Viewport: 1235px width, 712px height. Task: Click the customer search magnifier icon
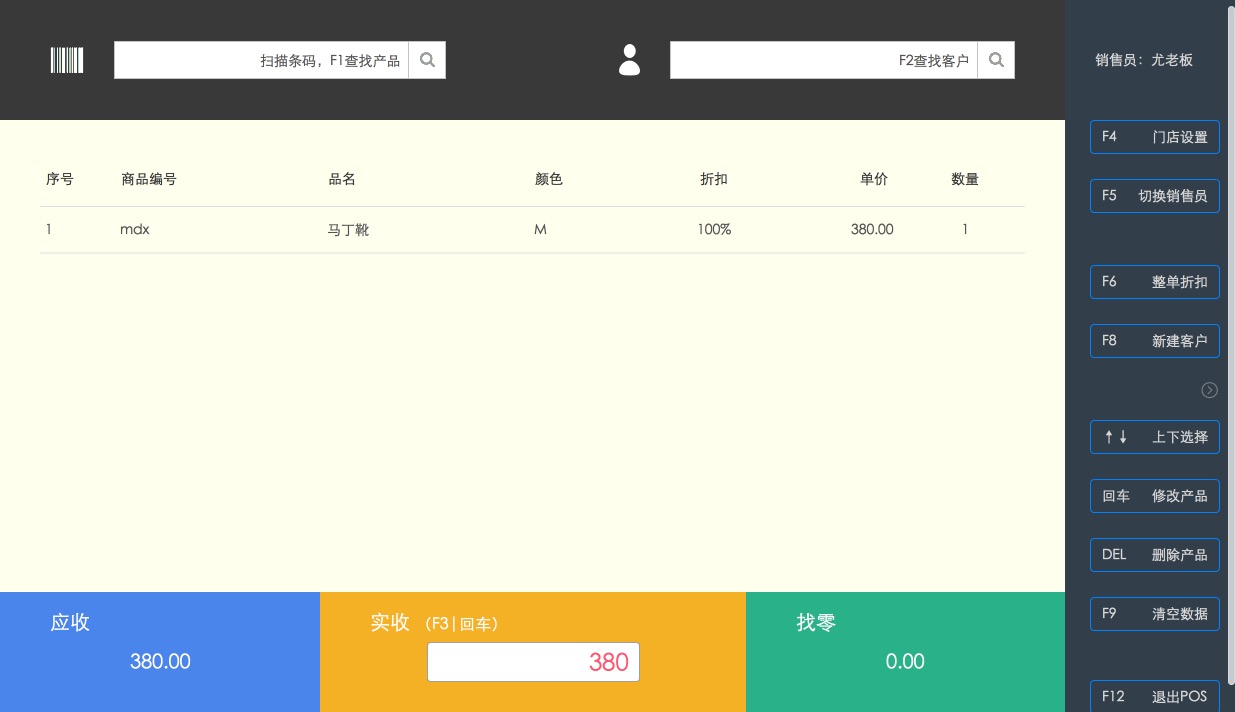(996, 60)
